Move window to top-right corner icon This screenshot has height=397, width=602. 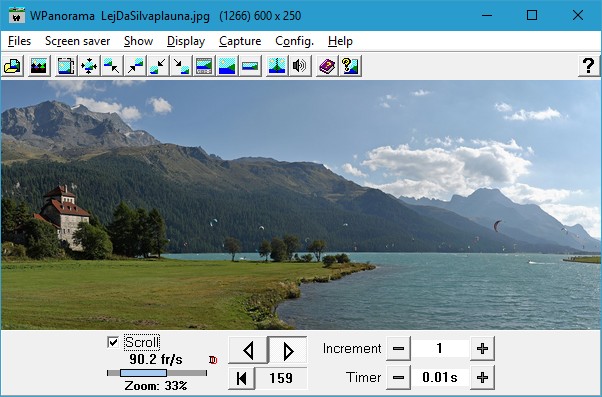pos(135,66)
